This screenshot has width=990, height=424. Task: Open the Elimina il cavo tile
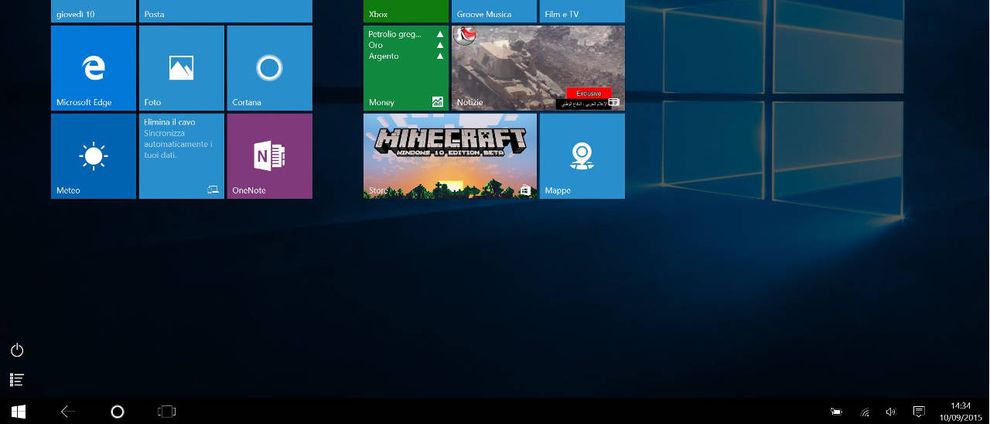(x=181, y=156)
